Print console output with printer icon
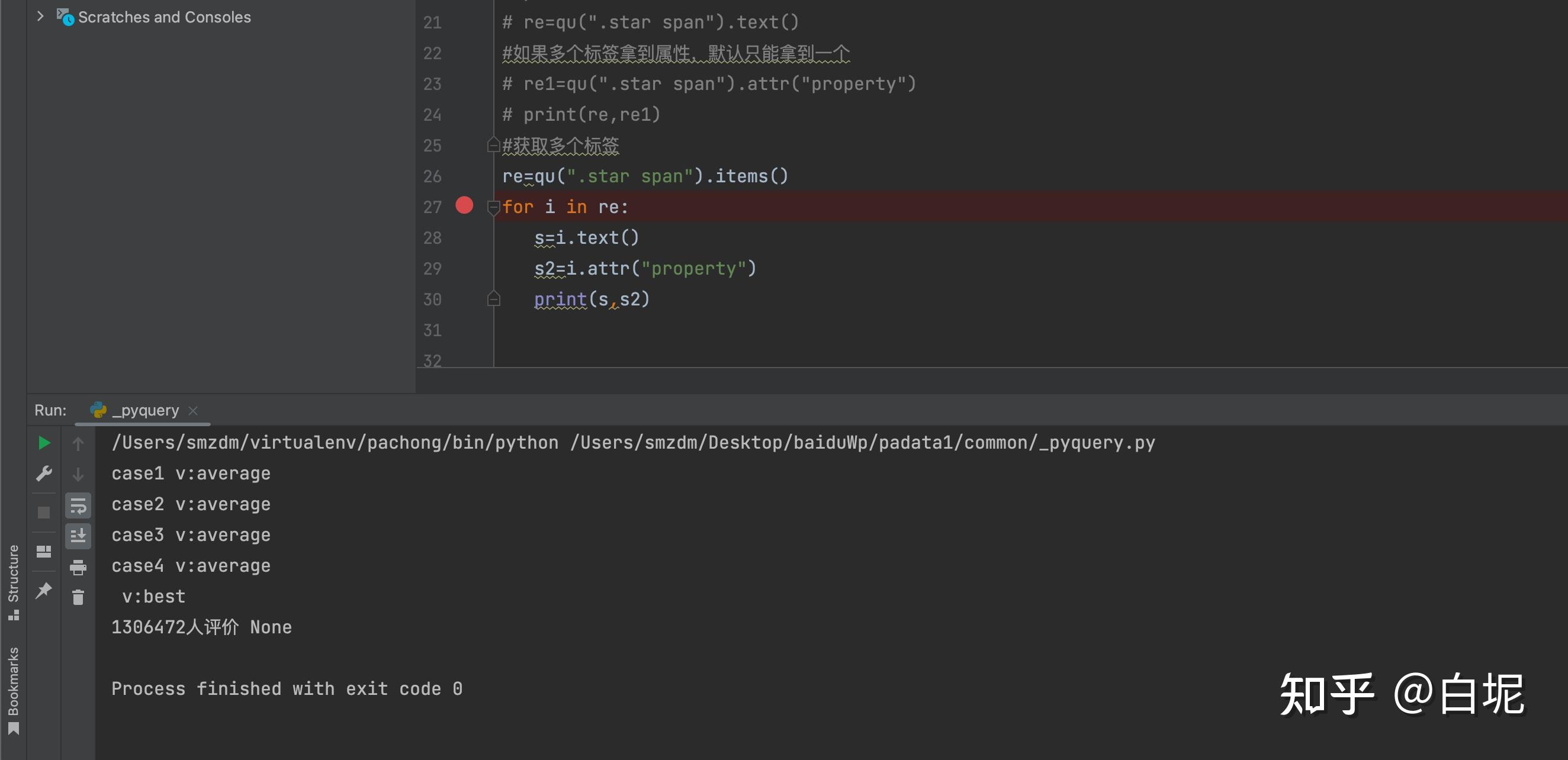Viewport: 1568px width, 760px height. [78, 567]
